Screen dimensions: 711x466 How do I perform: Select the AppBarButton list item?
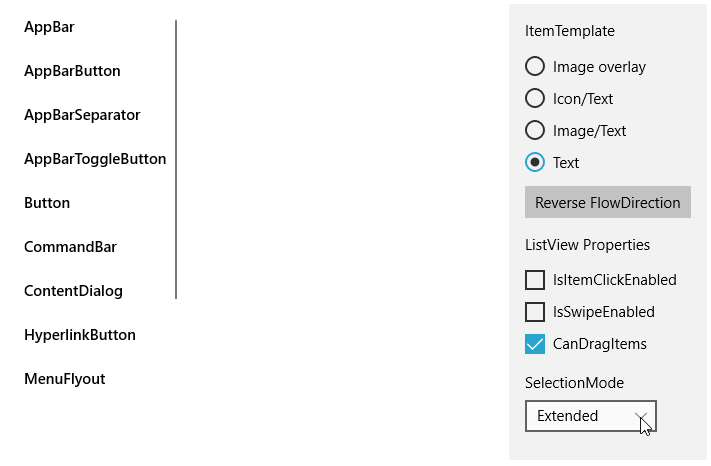point(72,71)
